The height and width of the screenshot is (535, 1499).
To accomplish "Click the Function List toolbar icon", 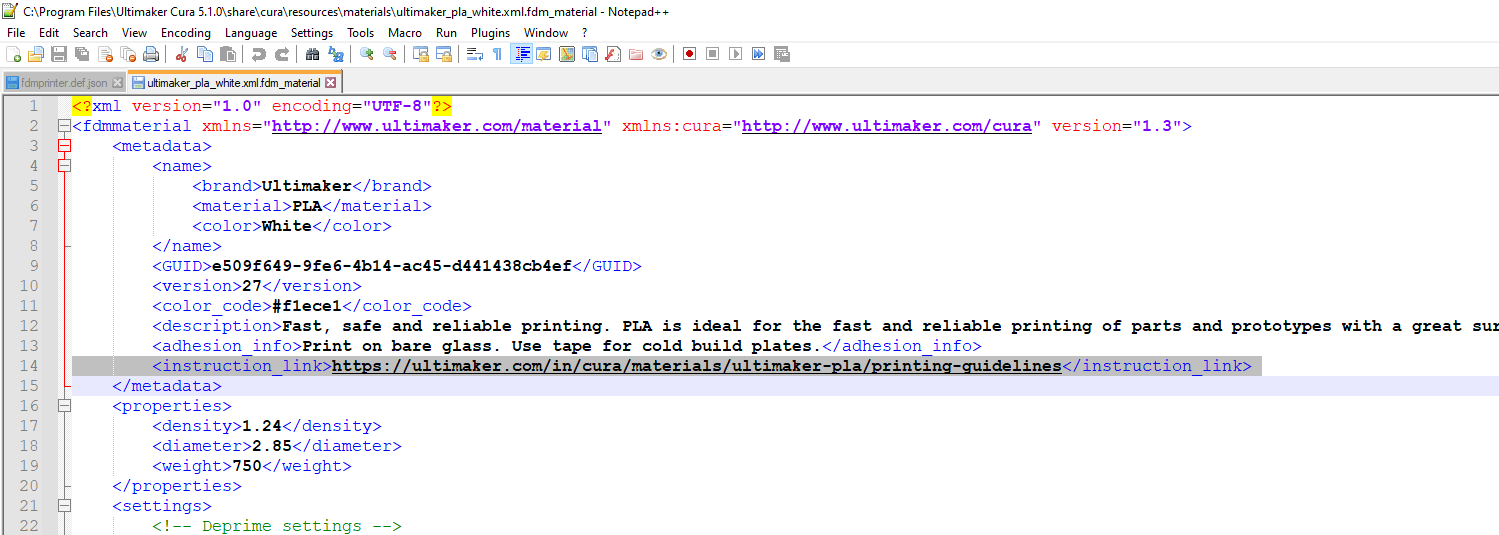I will click(x=612, y=54).
